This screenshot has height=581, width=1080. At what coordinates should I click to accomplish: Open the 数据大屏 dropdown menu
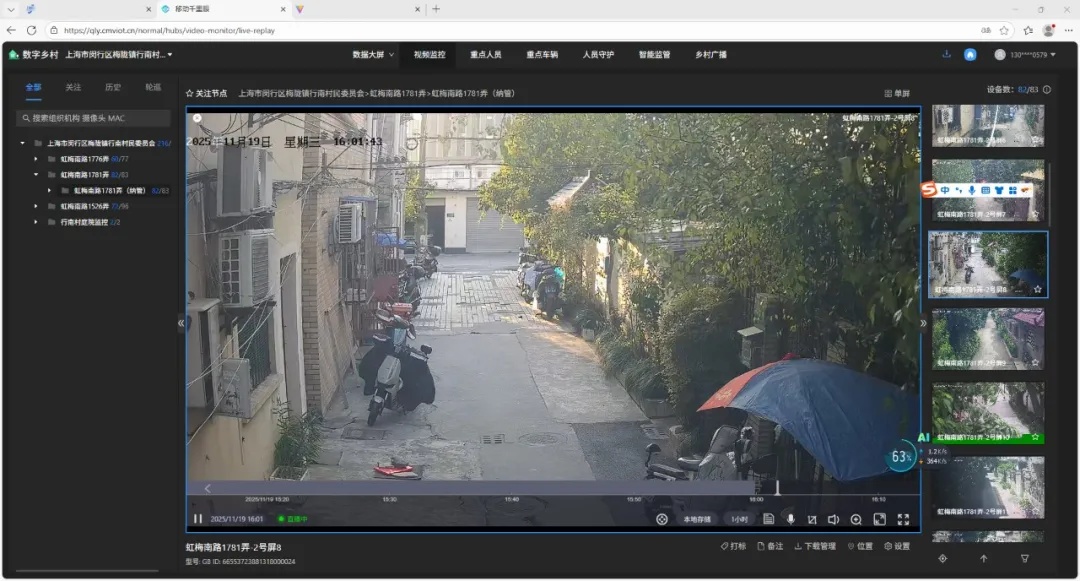(x=373, y=55)
